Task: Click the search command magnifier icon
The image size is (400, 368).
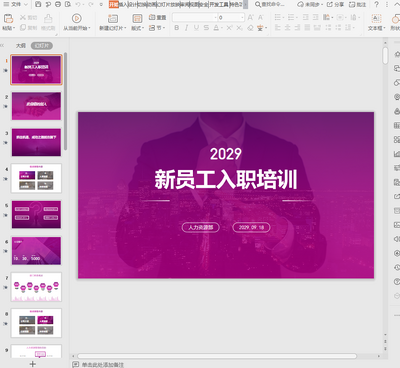Action: [258, 4]
